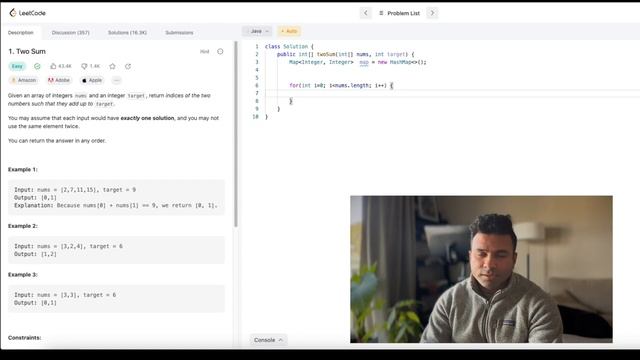Click the description panel scrollbar

(236, 134)
